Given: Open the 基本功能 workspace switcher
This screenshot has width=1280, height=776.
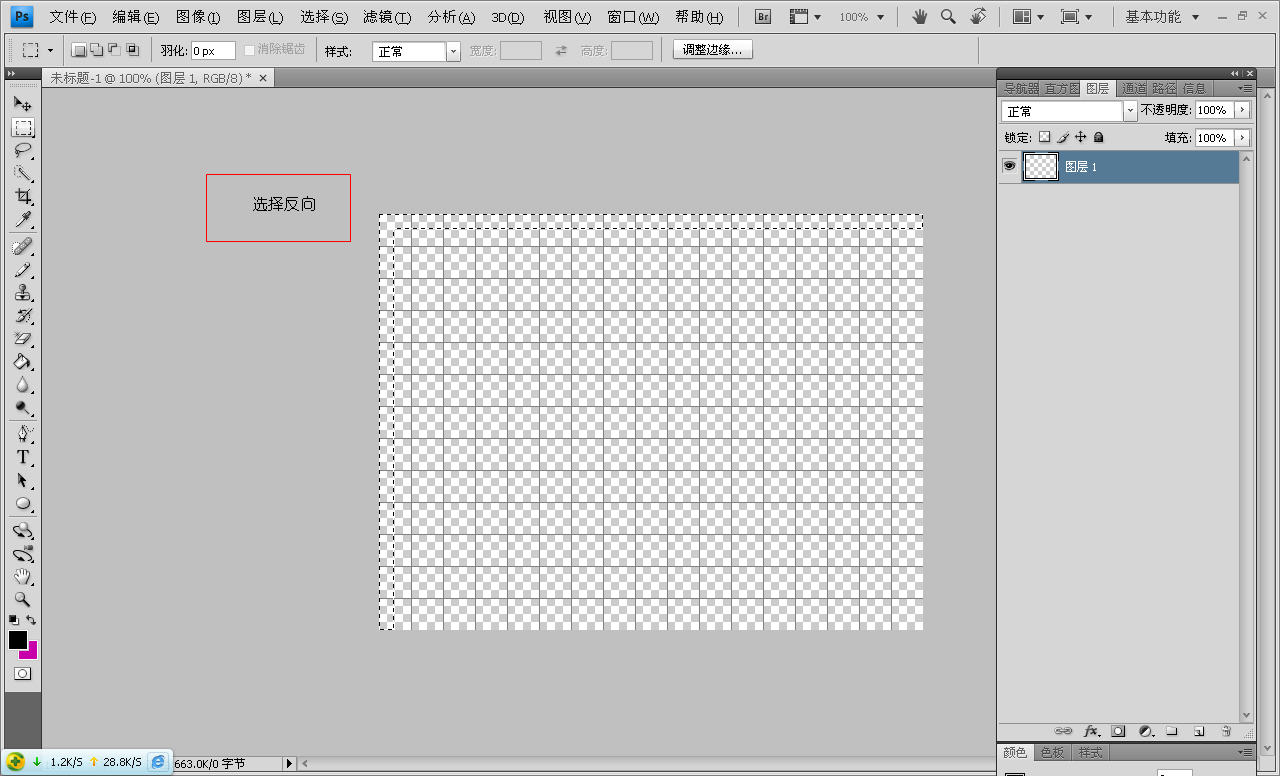Looking at the screenshot, I should pos(1161,17).
